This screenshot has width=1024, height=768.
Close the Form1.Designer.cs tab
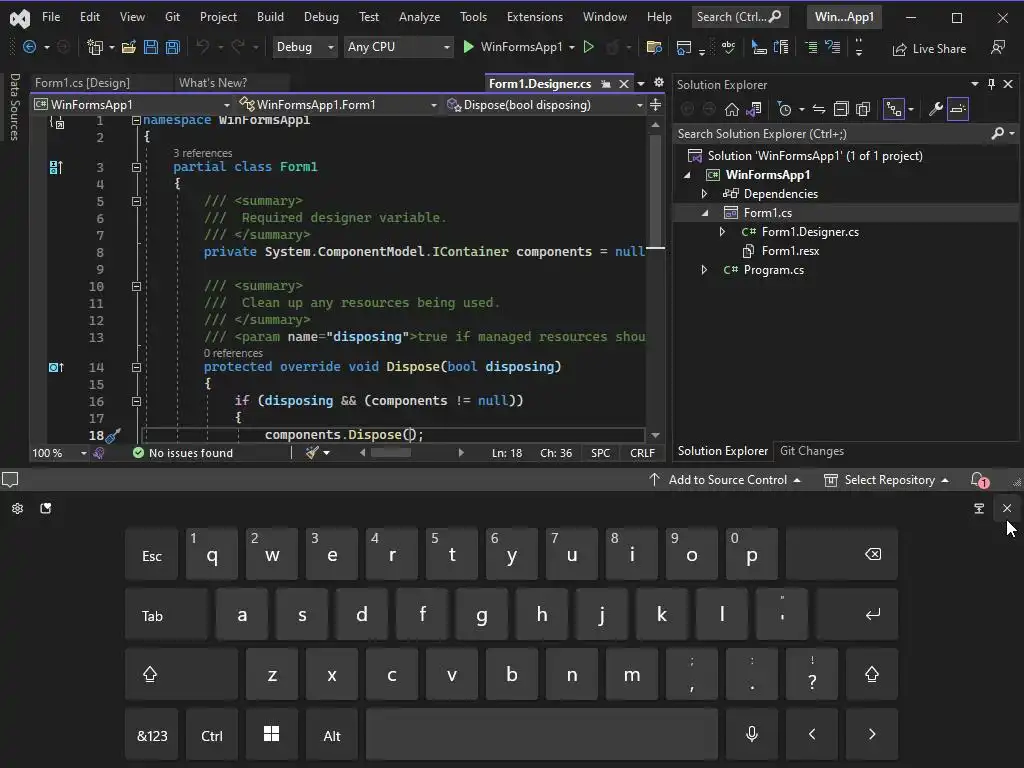pos(624,84)
